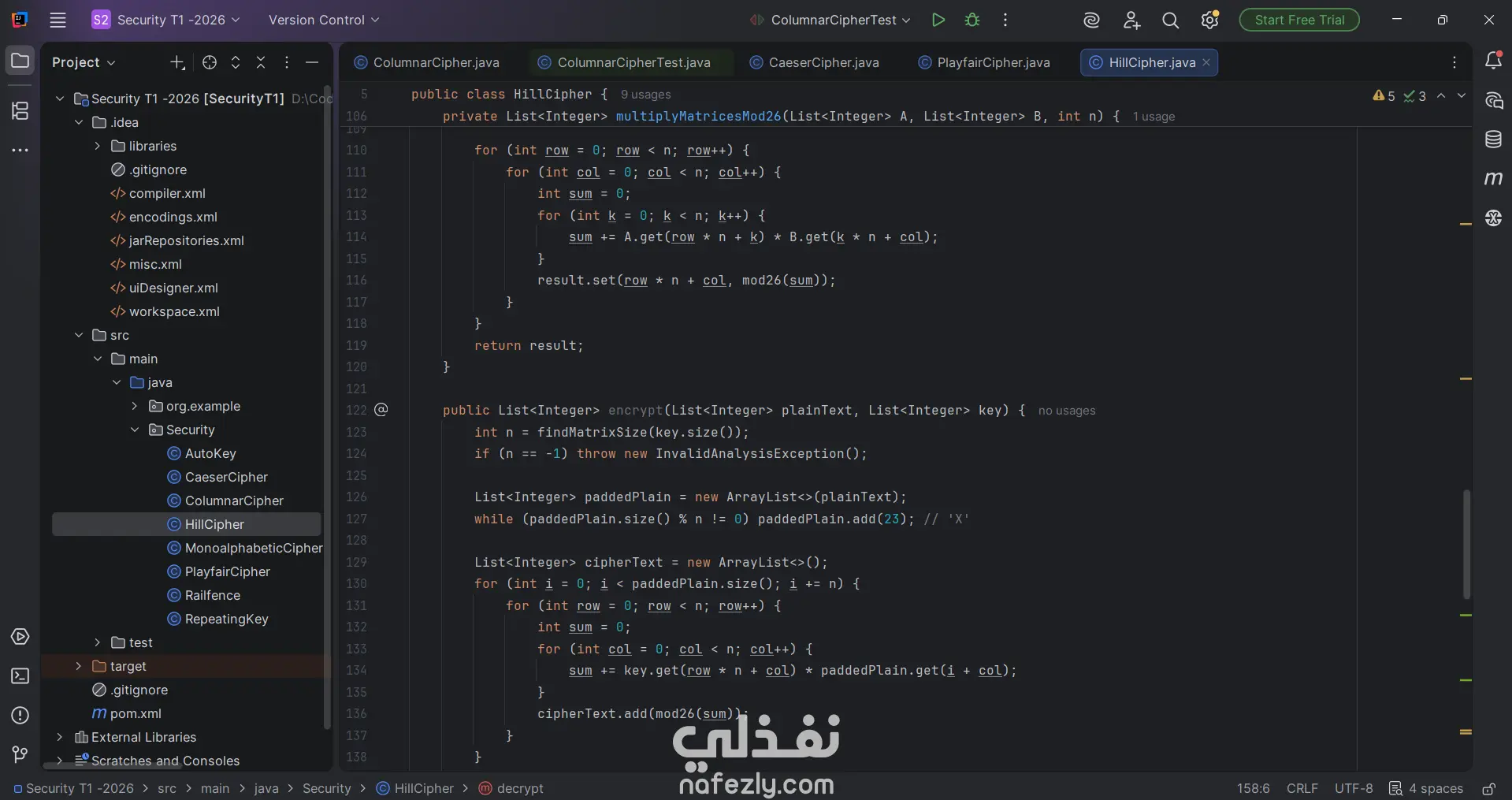
Task: Expand all items in Project panel
Action: click(x=236, y=62)
